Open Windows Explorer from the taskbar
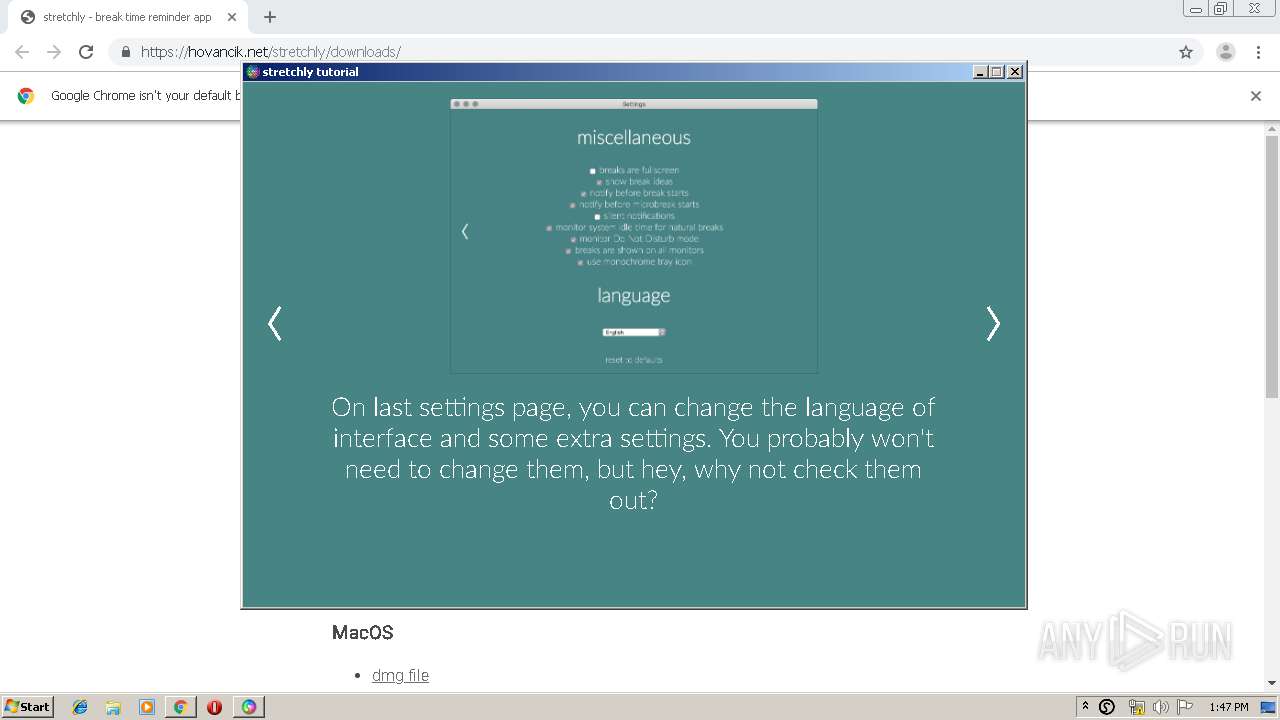1280x720 pixels. point(113,707)
